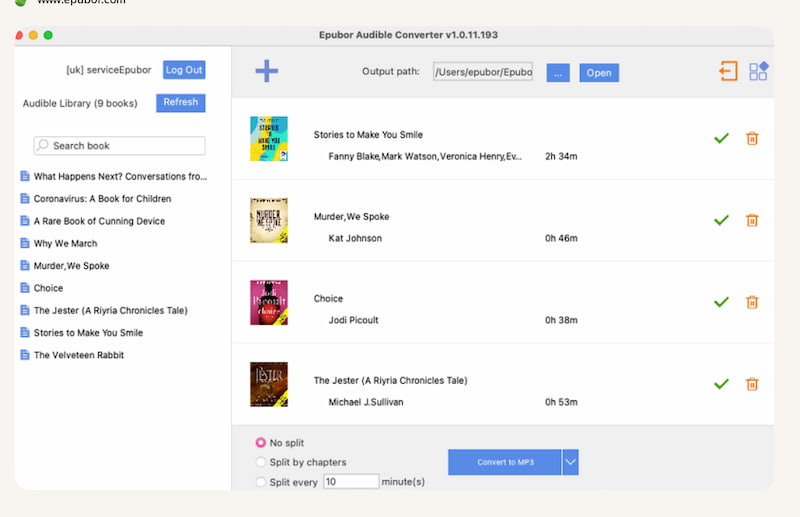This screenshot has height=517, width=800.
Task: Click the green checkmark in Choice row
Action: (721, 302)
